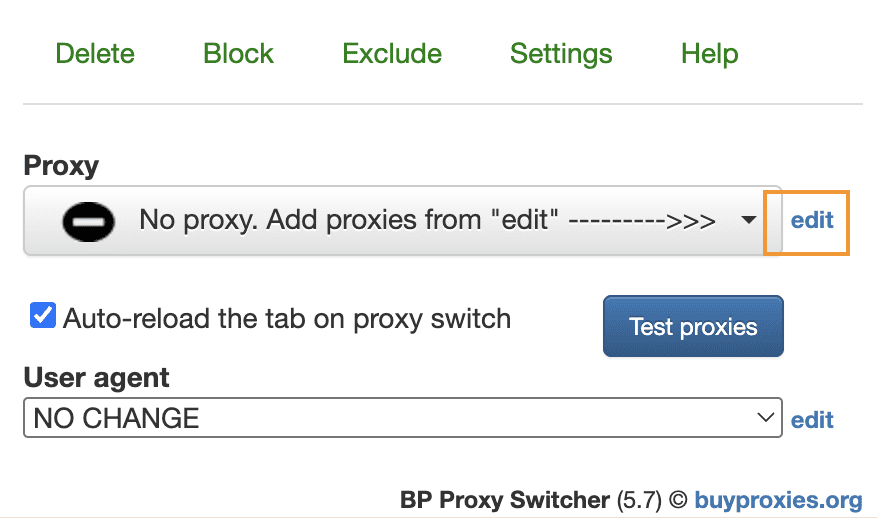Select the Exclude menu item
Screen dimensions: 877x518
[392, 54]
